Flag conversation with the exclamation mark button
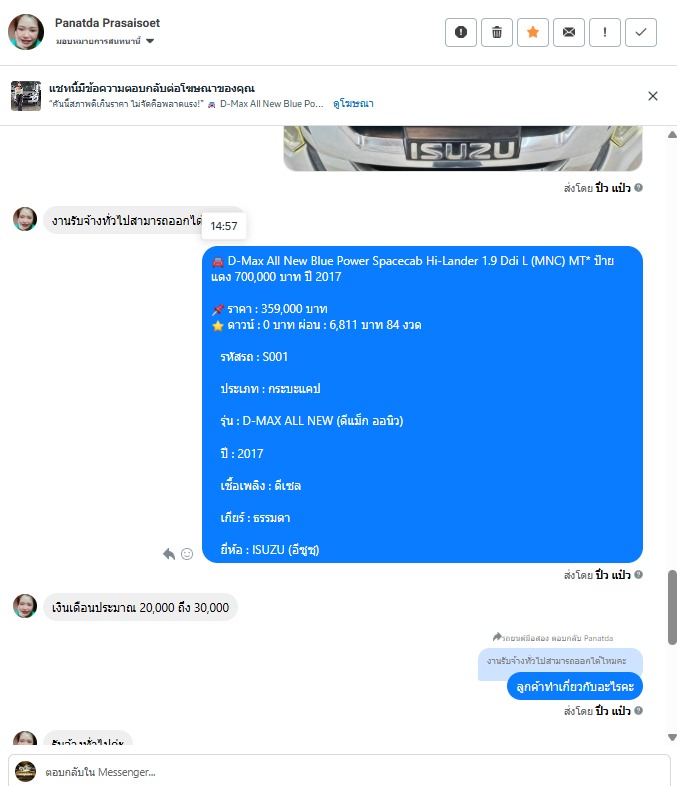The width and height of the screenshot is (677, 786). coord(605,33)
